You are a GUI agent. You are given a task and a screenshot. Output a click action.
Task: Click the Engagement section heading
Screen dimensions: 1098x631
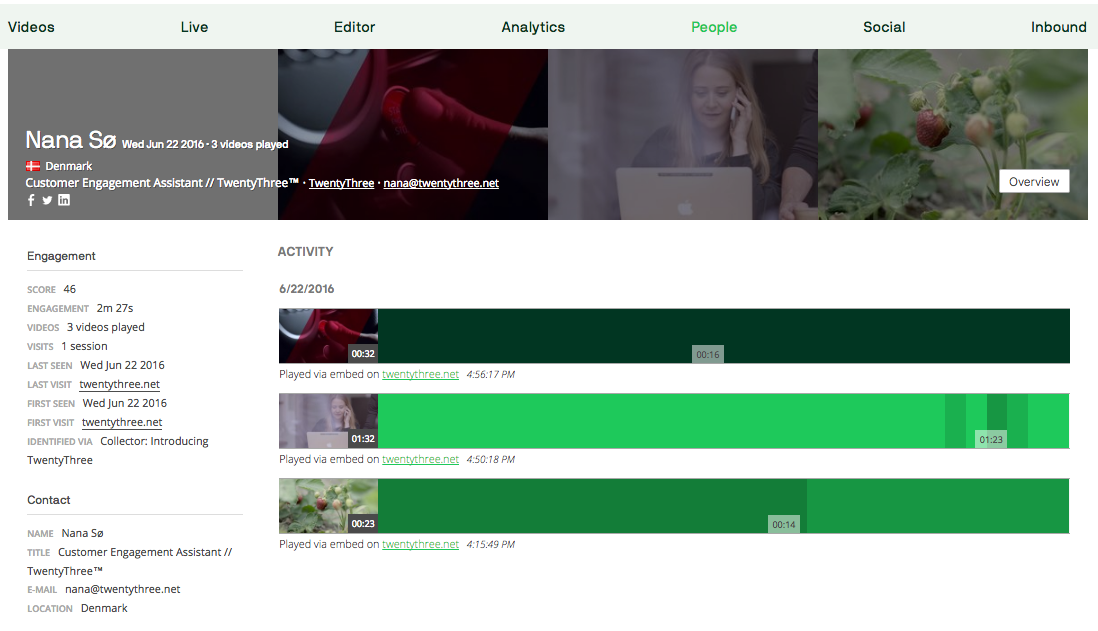point(62,256)
